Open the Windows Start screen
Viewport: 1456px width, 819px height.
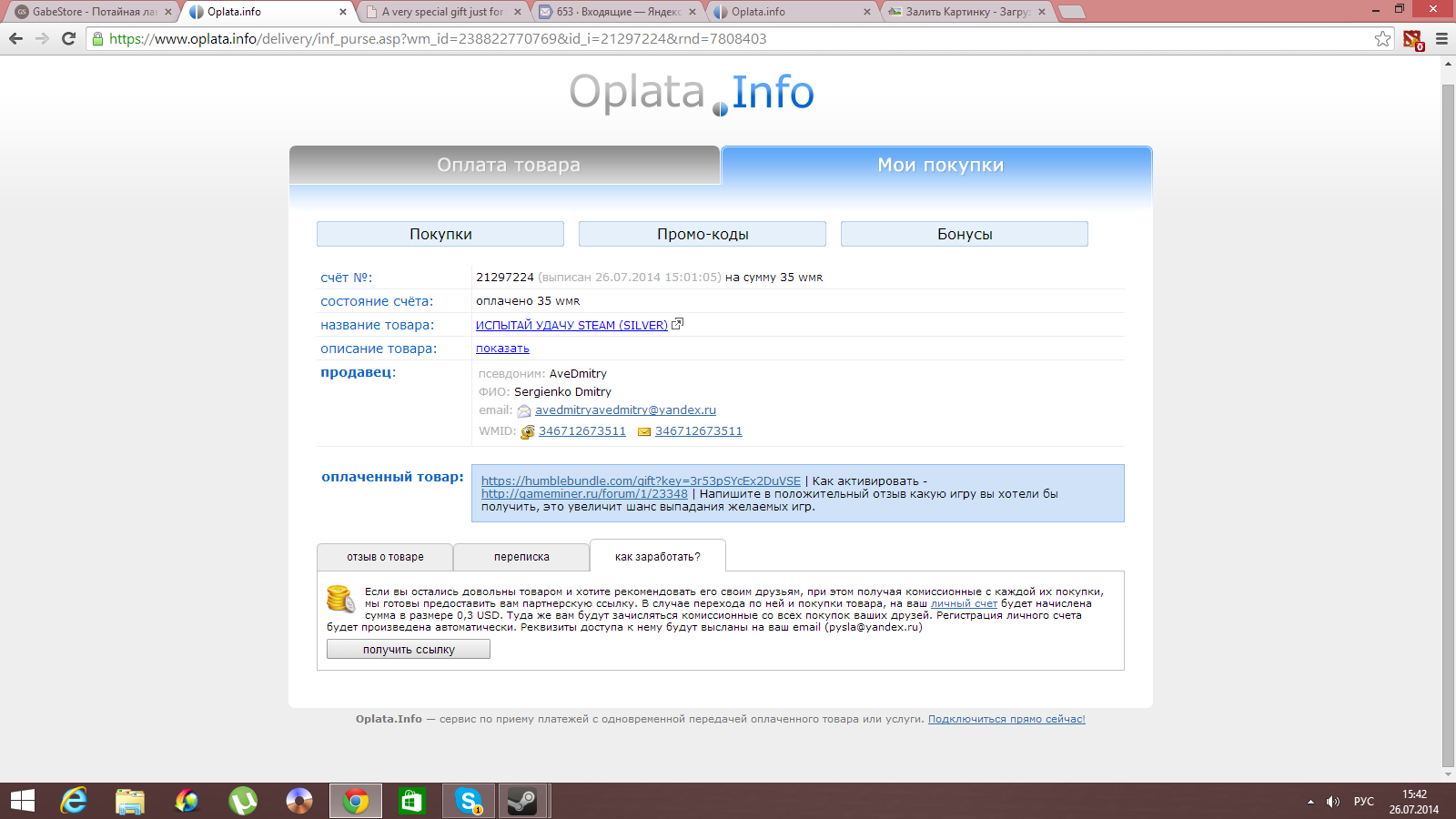click(x=23, y=801)
